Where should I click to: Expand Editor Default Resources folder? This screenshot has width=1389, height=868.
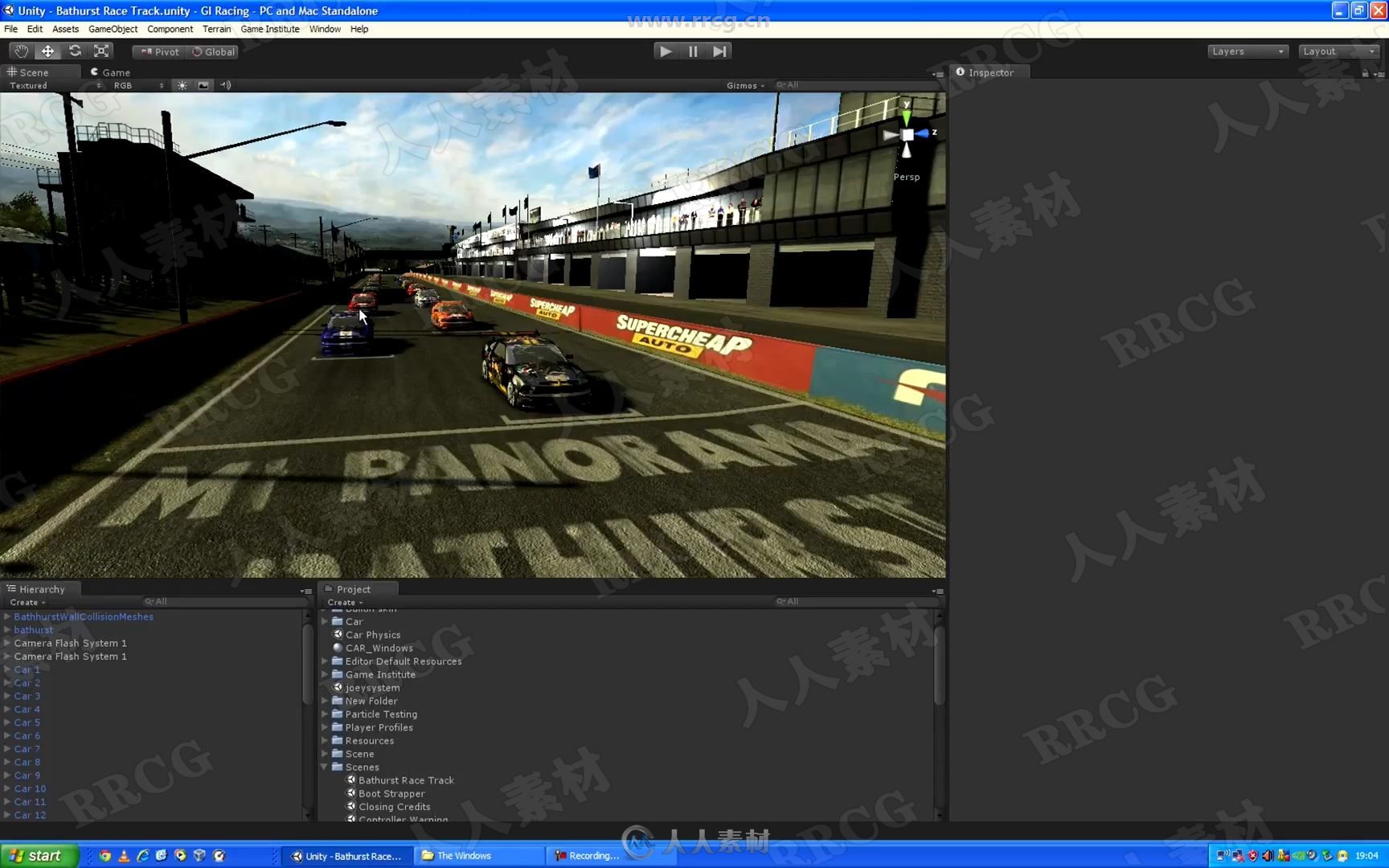[325, 661]
